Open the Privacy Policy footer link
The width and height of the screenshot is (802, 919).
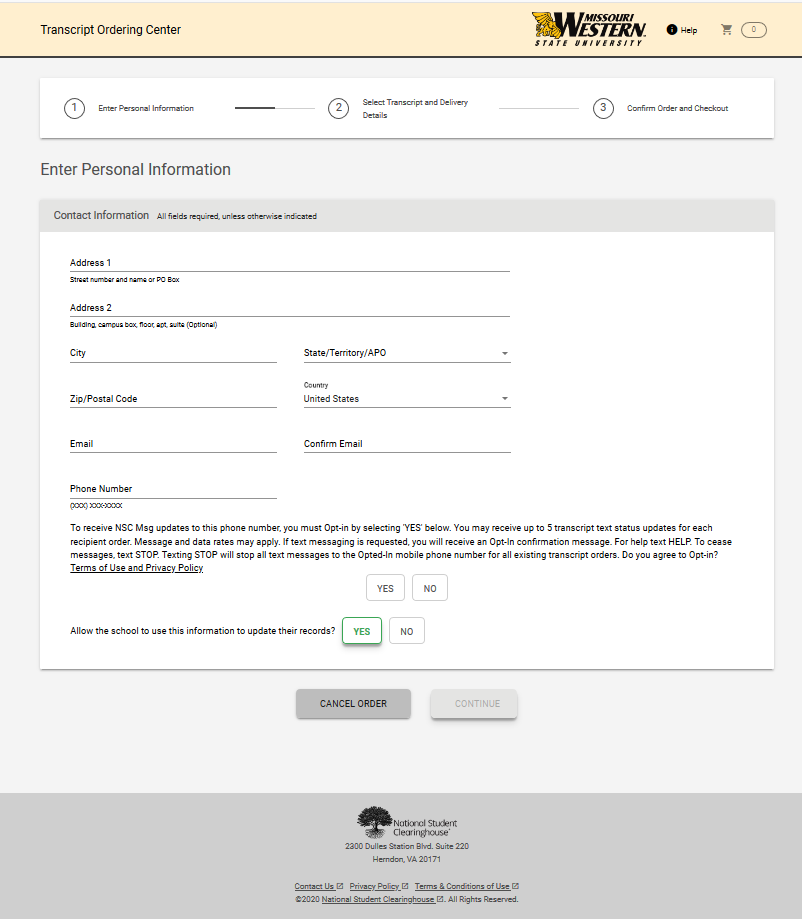(x=379, y=886)
